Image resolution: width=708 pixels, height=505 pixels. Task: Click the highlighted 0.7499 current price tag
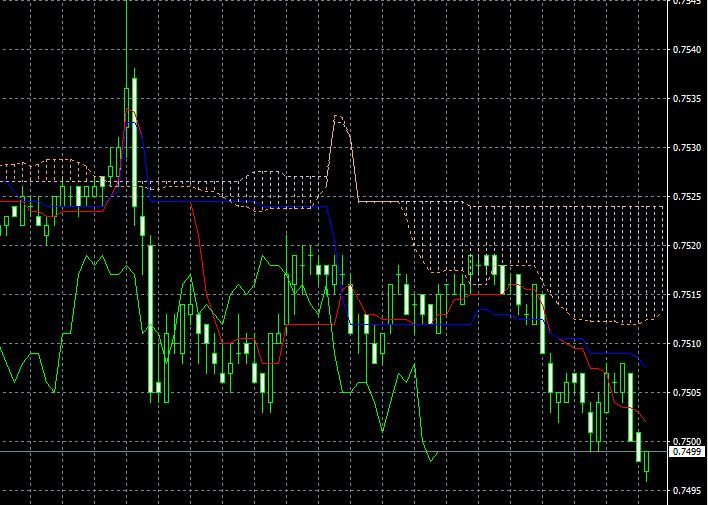click(x=687, y=452)
